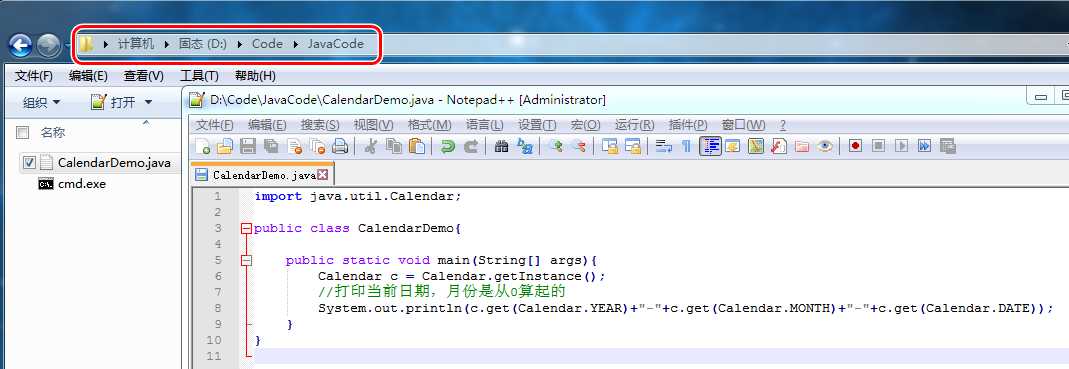Open Find with the binoculars icon
This screenshot has height=369, width=1069.
pos(502,146)
